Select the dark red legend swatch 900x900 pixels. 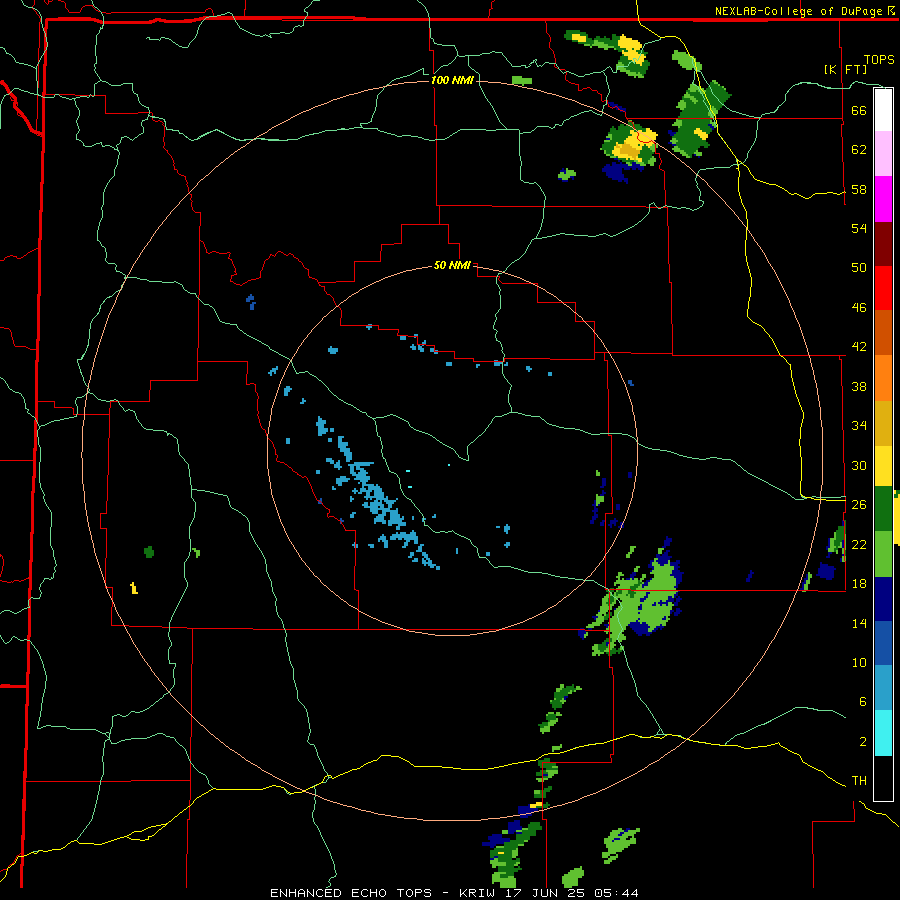883,244
